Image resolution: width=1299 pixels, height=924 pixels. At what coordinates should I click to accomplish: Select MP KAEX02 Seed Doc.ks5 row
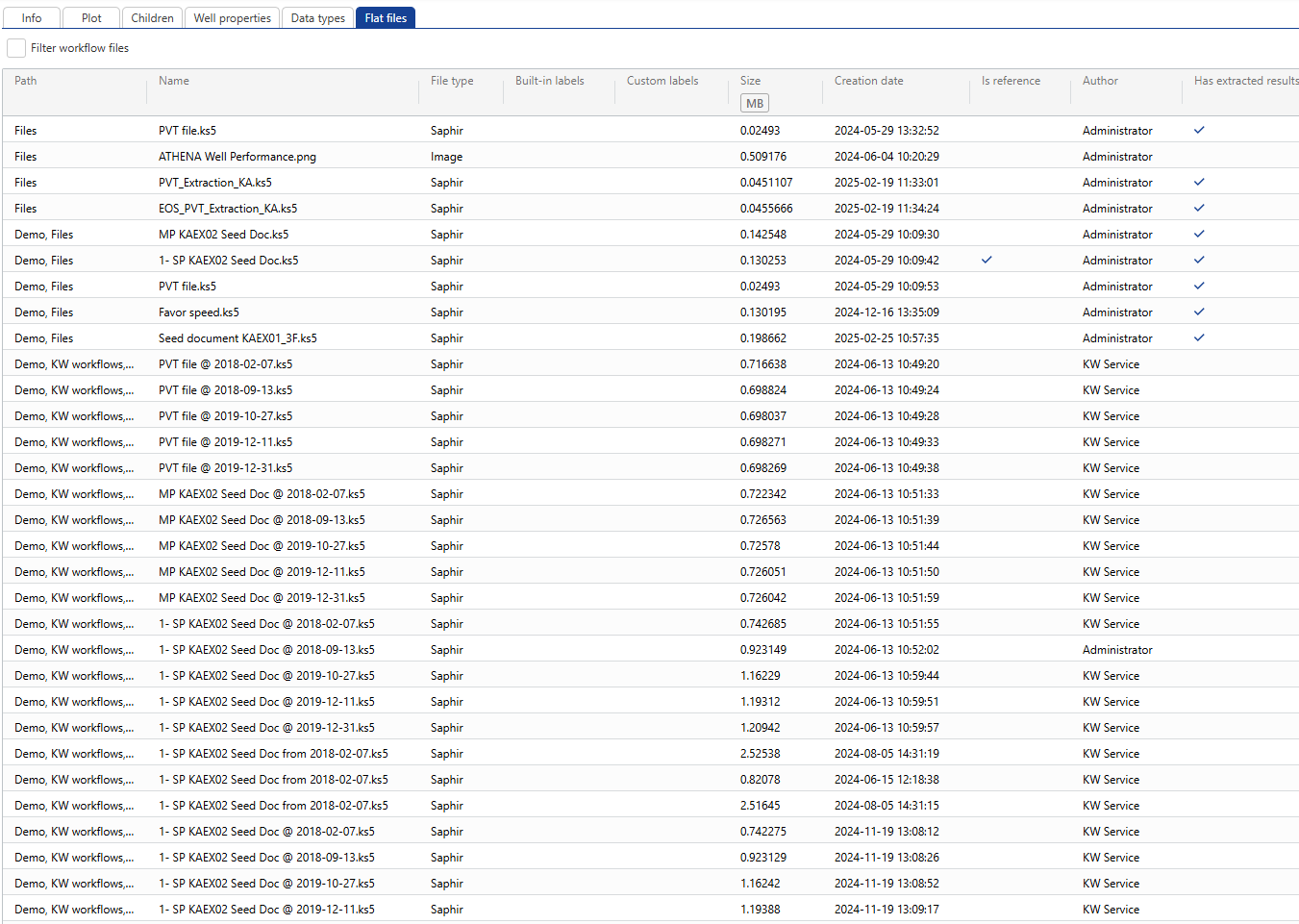coord(650,234)
